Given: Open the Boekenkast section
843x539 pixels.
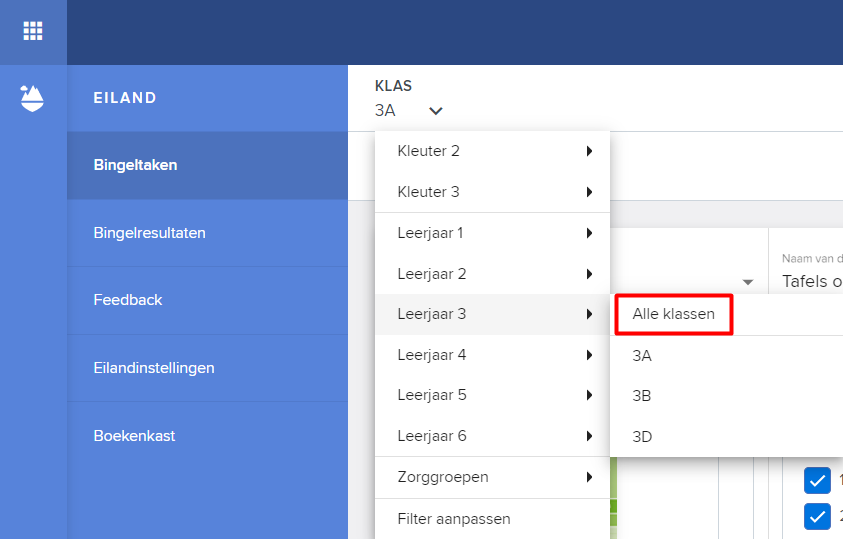Looking at the screenshot, I should pyautogui.click(x=207, y=435).
